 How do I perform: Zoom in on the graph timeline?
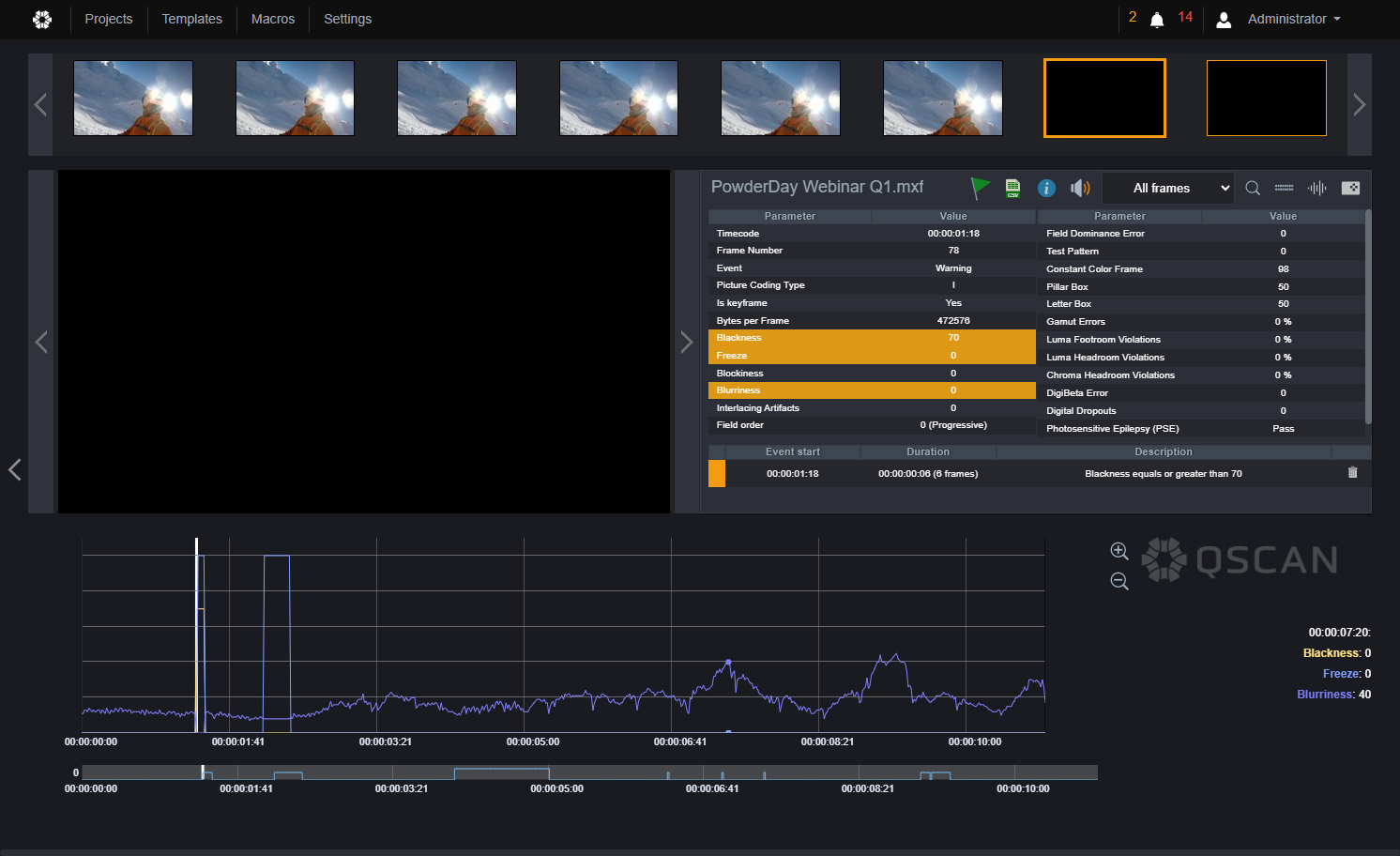coord(1119,551)
